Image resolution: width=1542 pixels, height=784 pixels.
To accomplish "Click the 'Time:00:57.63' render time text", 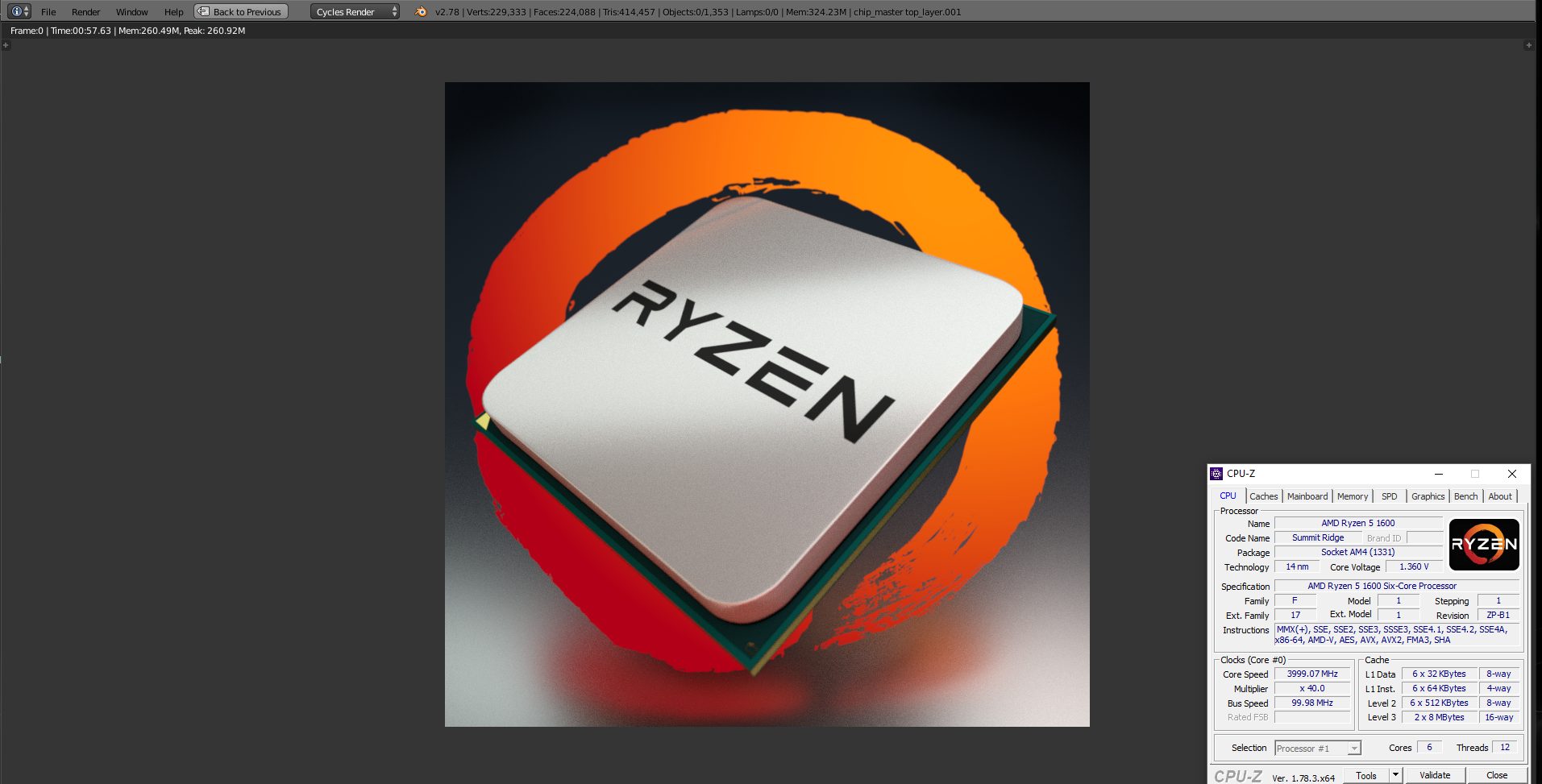I will pyautogui.click(x=81, y=31).
